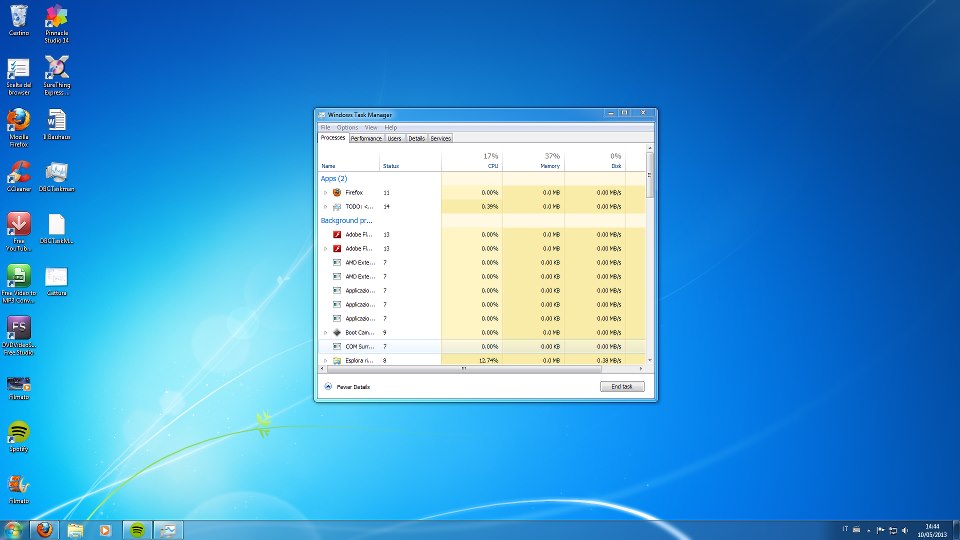The height and width of the screenshot is (540, 960).
Task: Select the Scelta del browser desktop shortcut
Action: [18, 76]
